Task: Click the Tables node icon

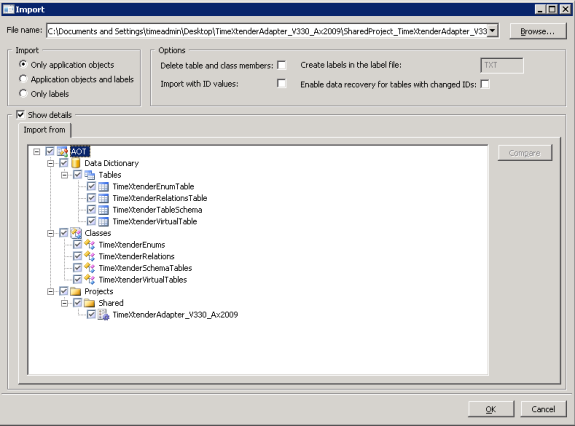Action: coord(90,175)
